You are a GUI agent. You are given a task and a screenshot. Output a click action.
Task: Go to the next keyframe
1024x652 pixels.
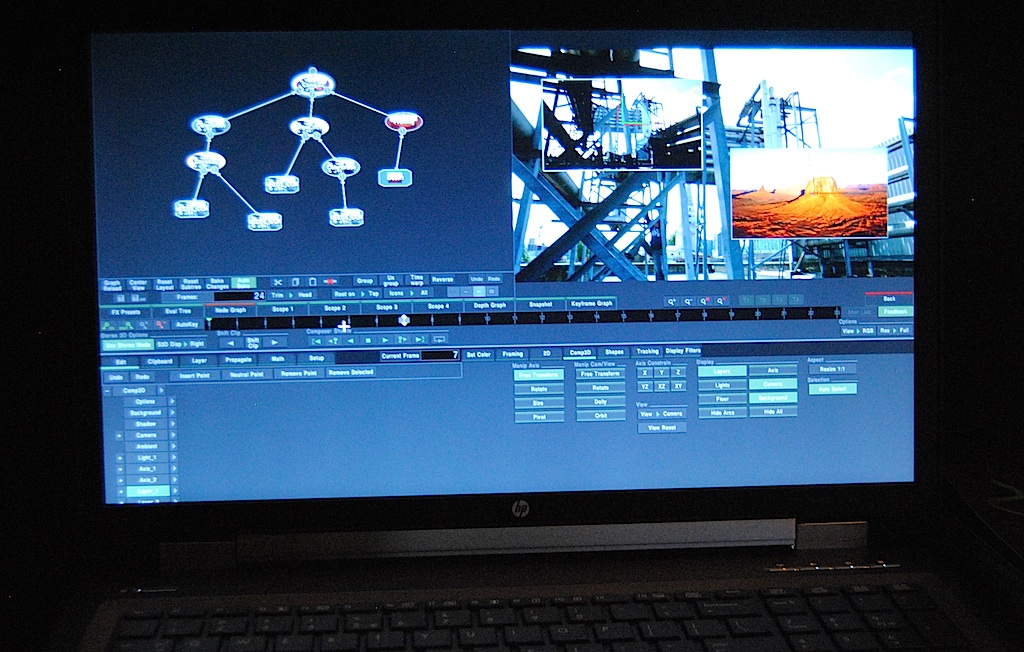[x=402, y=340]
